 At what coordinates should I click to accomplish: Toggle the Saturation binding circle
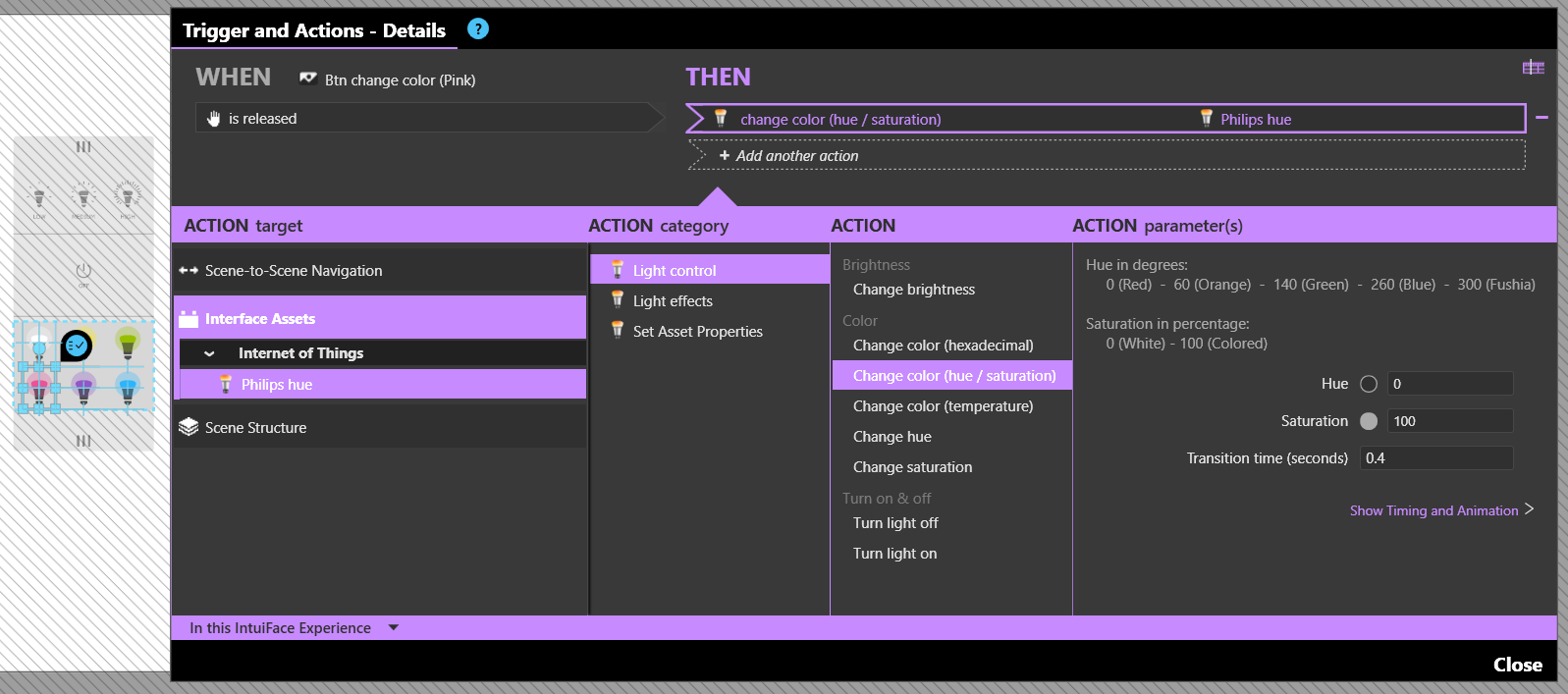1369,421
